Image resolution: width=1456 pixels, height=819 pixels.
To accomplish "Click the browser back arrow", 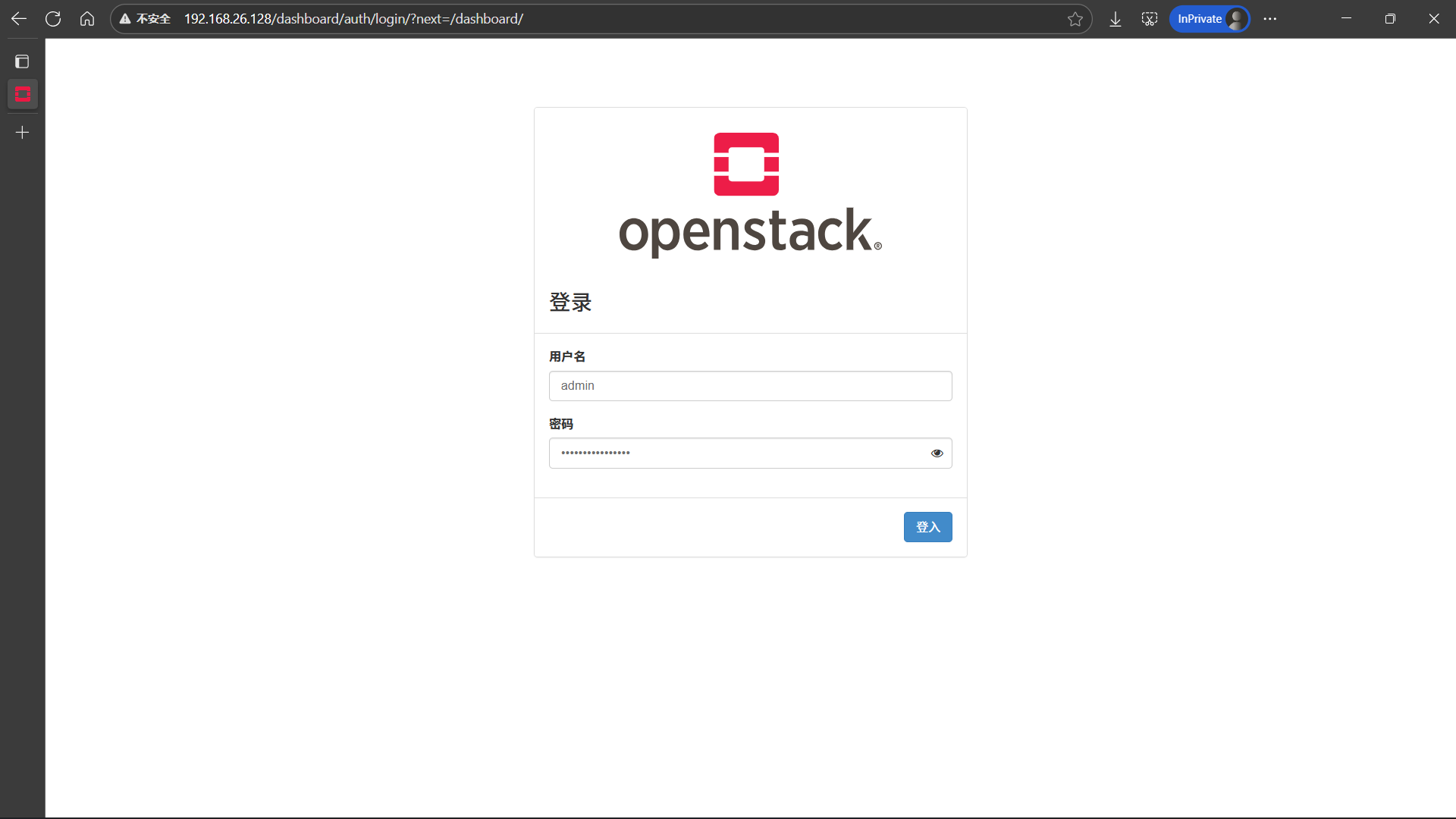I will click(x=19, y=19).
